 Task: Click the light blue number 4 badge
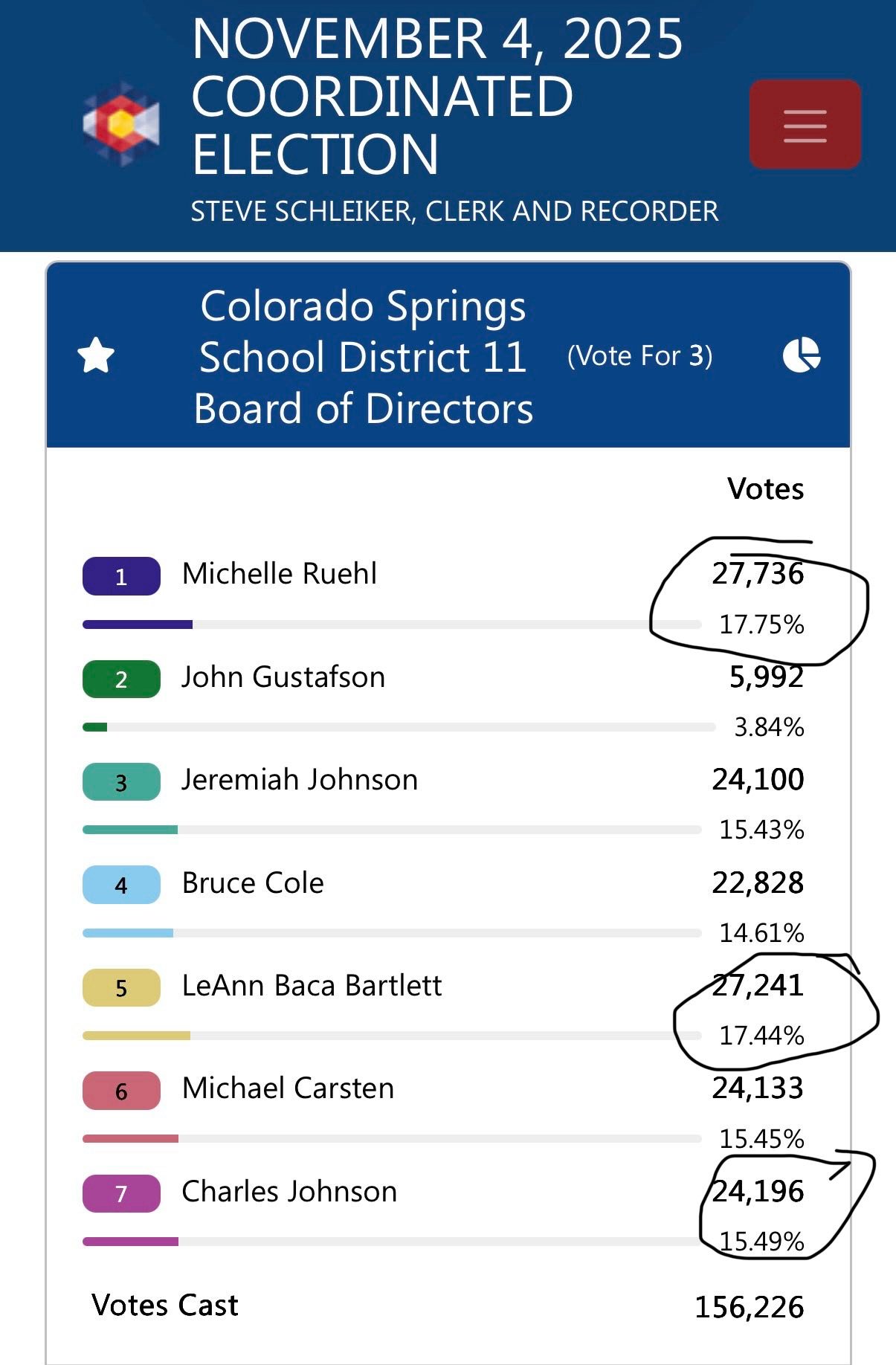click(x=121, y=885)
